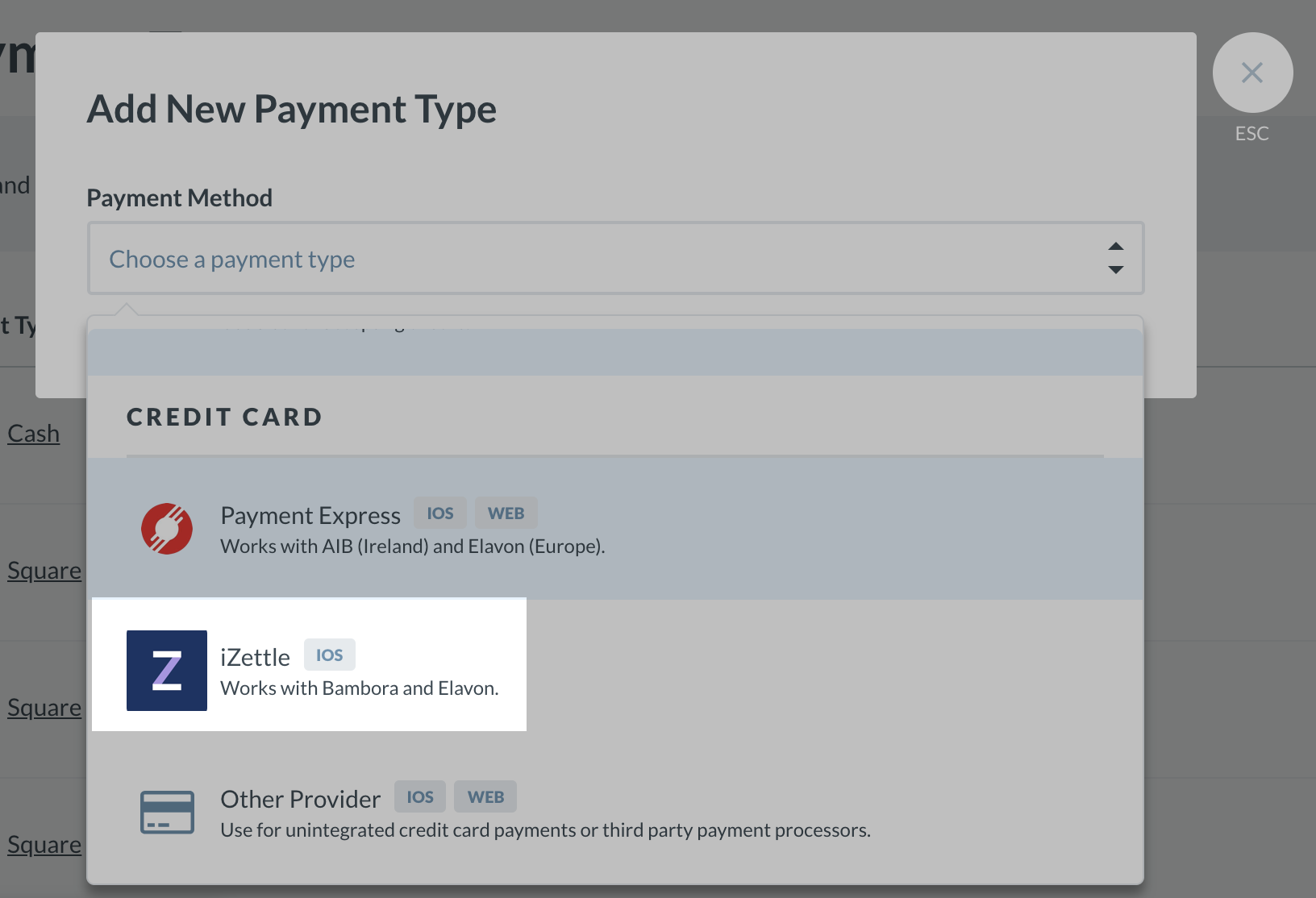
Task: Click the ESC label under close button
Action: tap(1252, 134)
